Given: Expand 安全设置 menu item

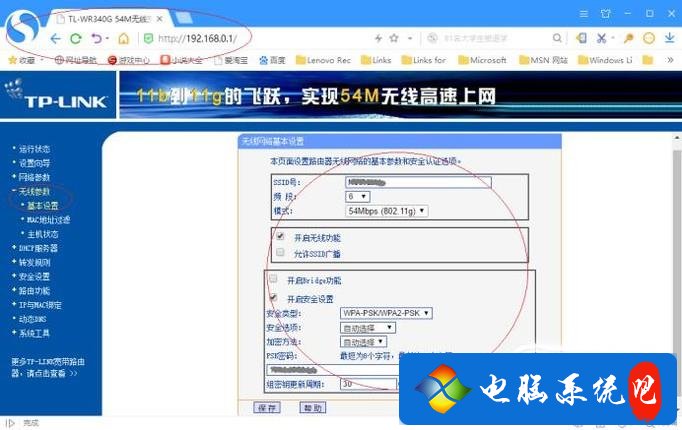Looking at the screenshot, I should [x=34, y=277].
